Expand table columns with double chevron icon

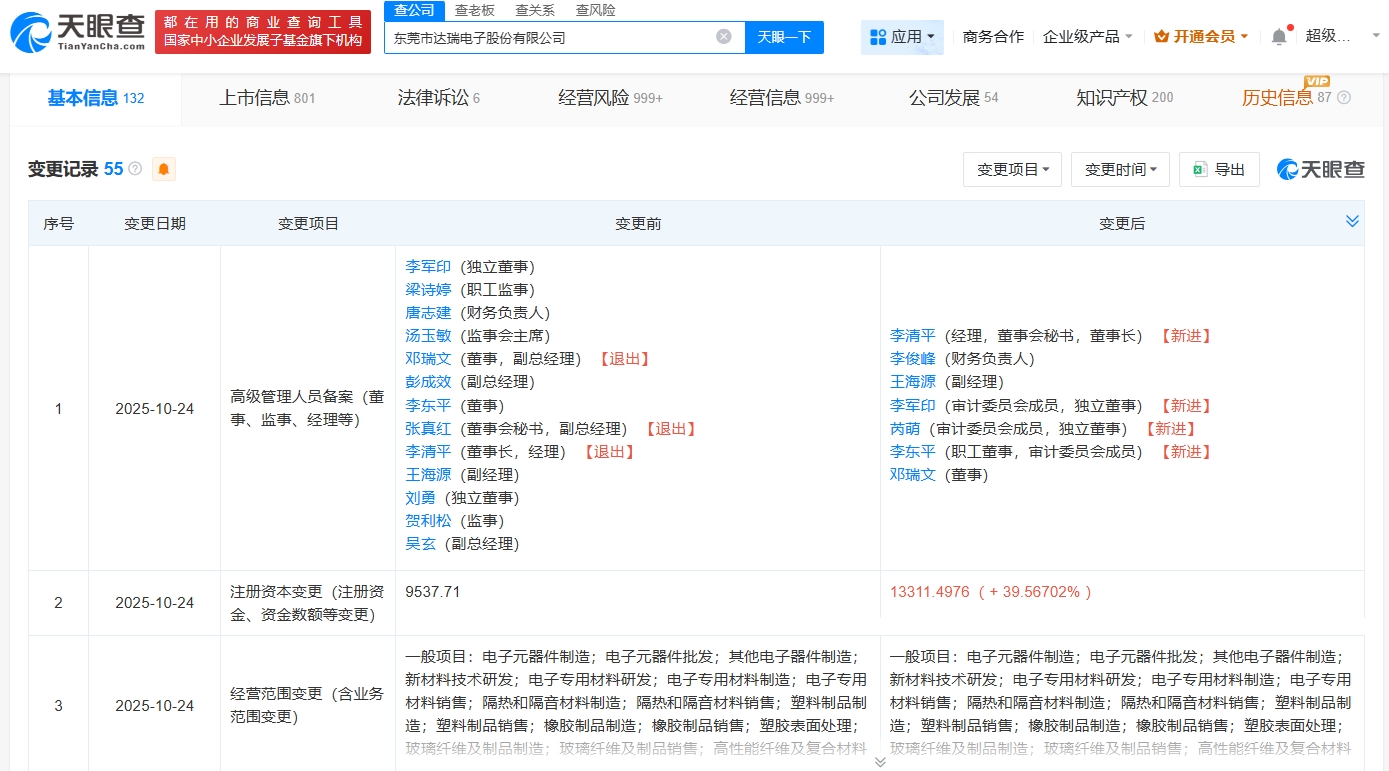[1352, 222]
